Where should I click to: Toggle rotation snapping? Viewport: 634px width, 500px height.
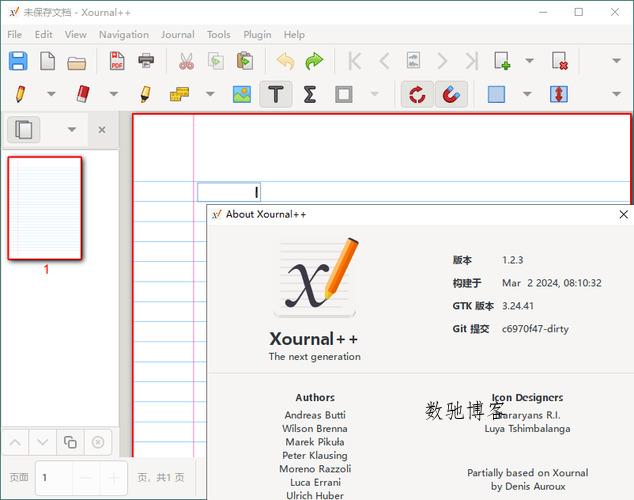point(417,94)
